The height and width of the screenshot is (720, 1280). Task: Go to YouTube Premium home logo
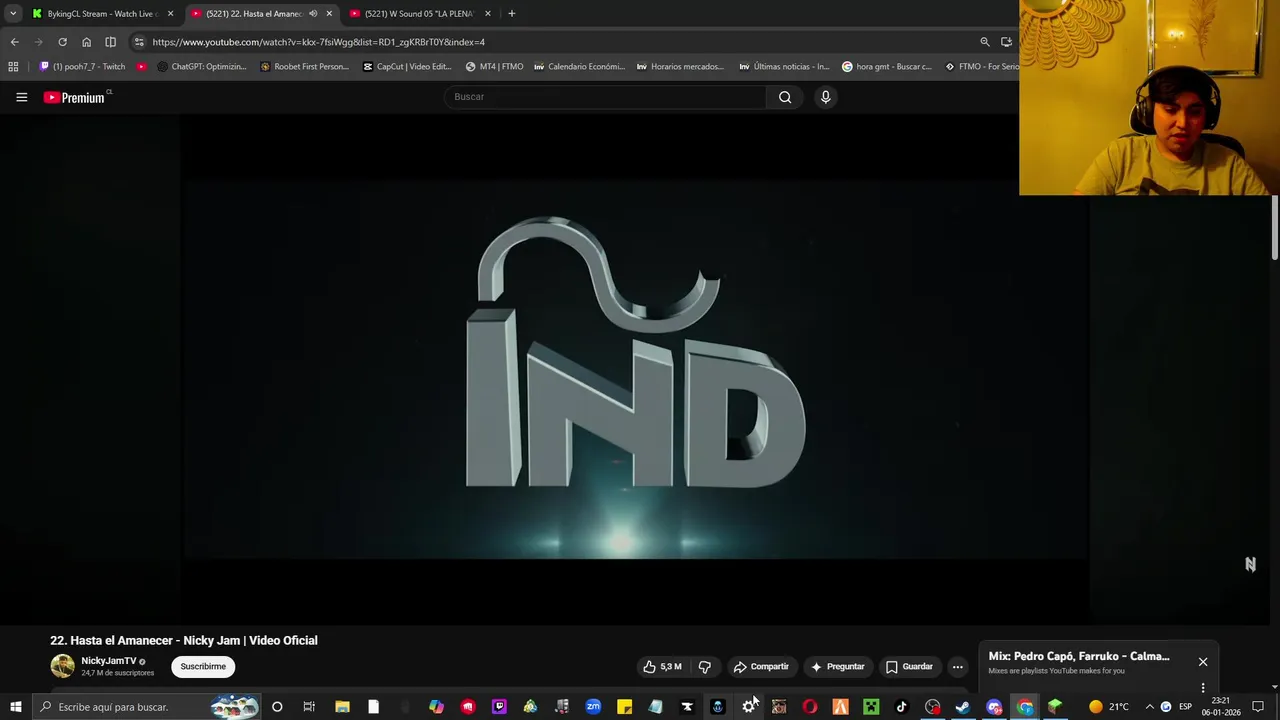[76, 97]
